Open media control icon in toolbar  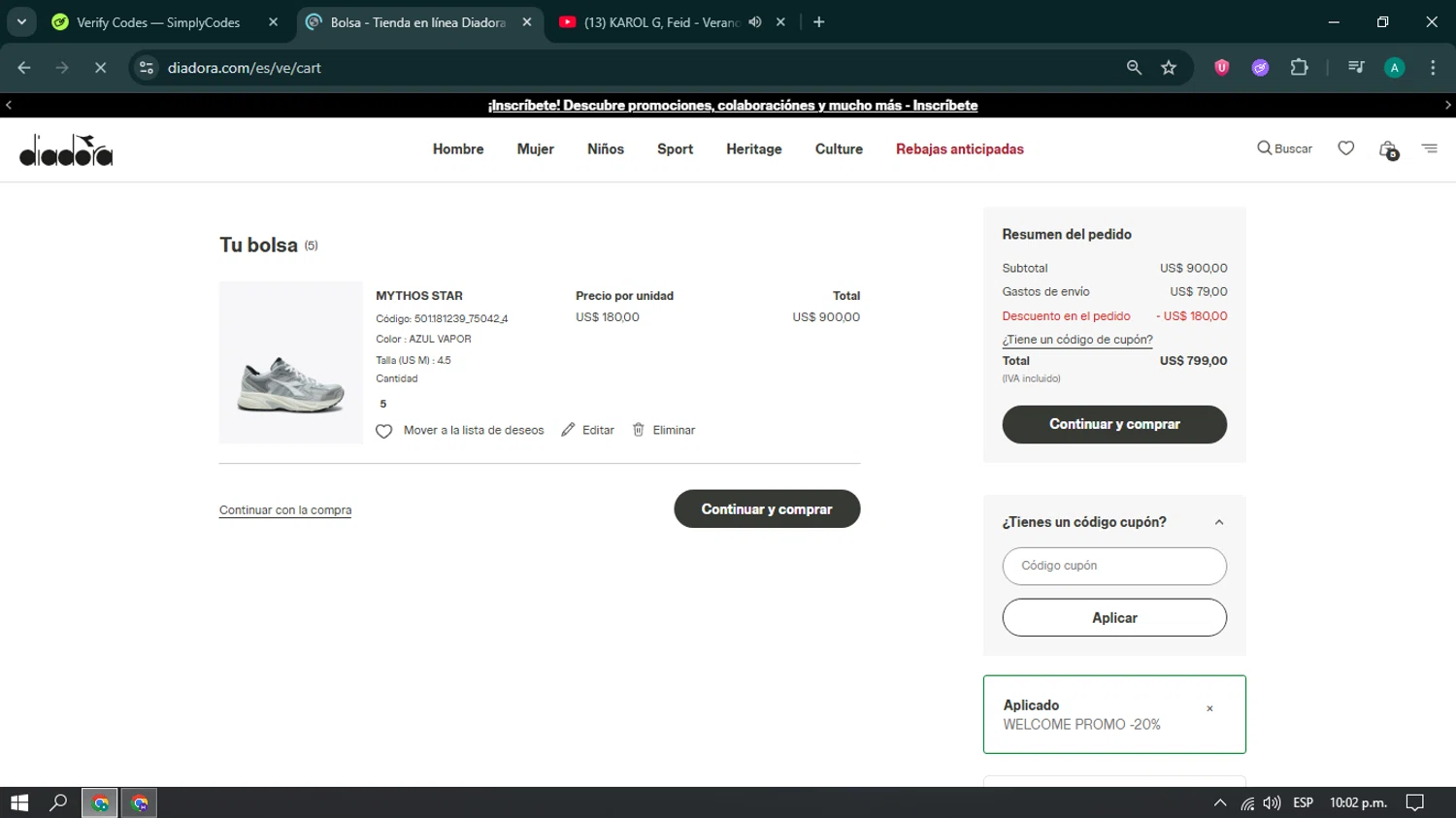[1356, 68]
